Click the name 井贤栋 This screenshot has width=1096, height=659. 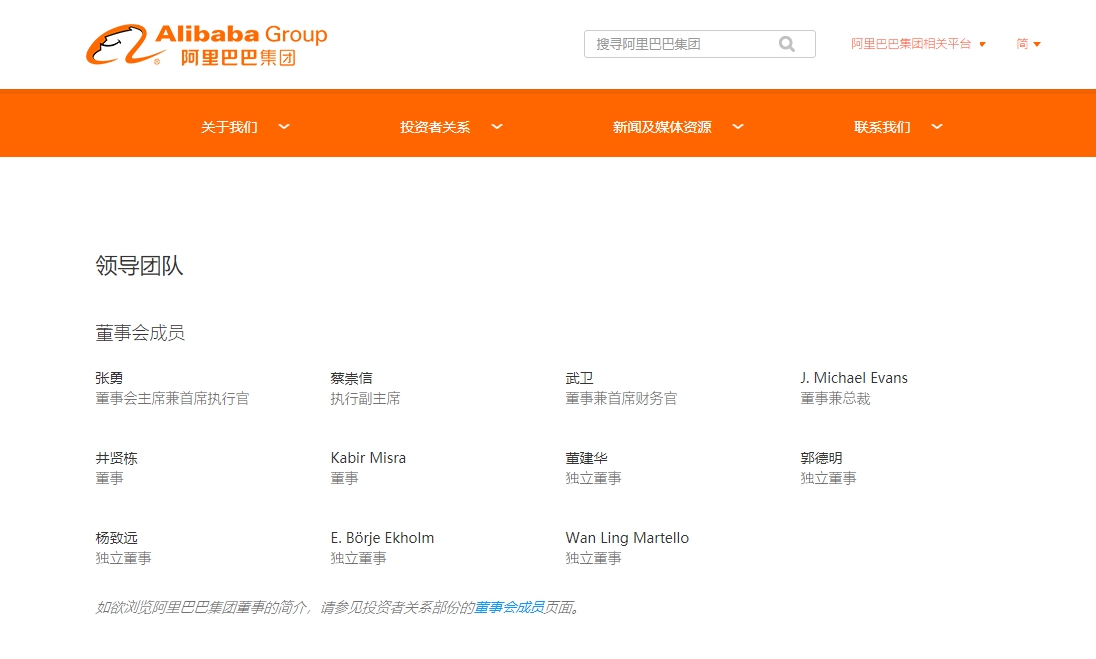point(117,458)
